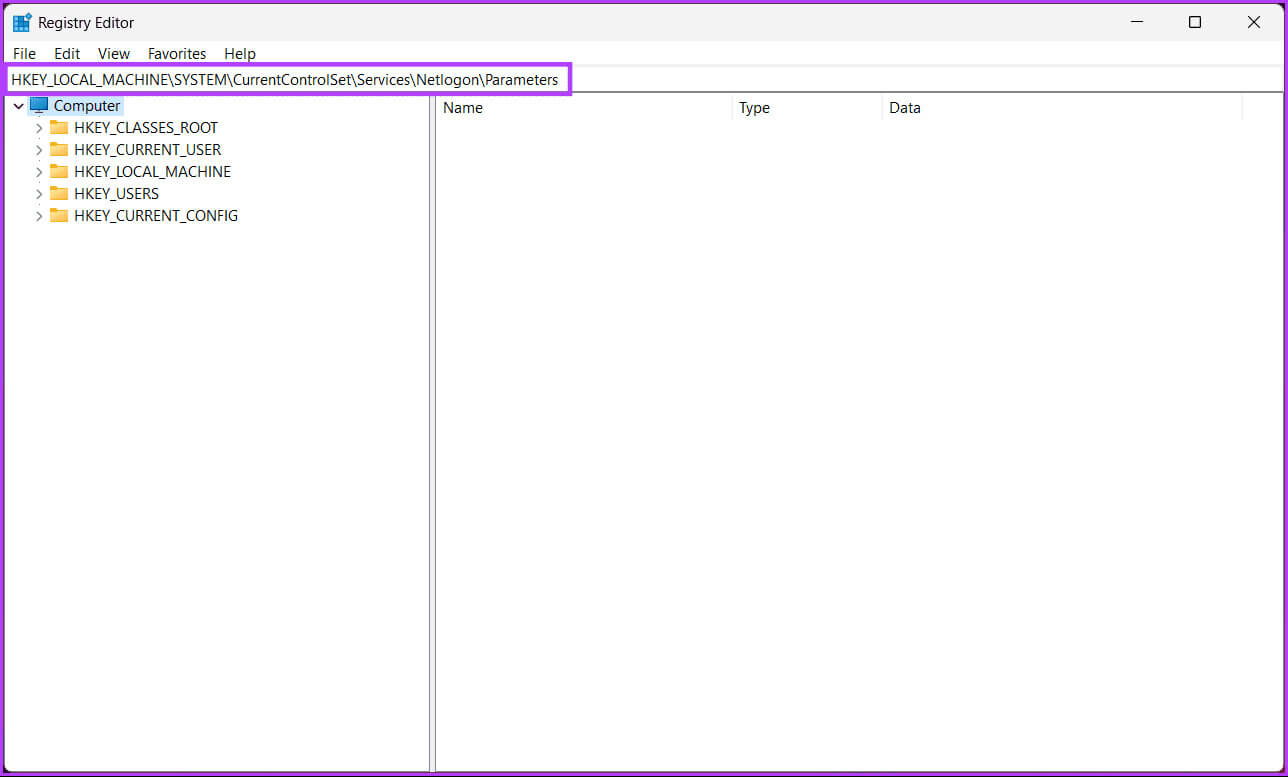Image resolution: width=1288 pixels, height=777 pixels.
Task: Open the File menu
Action: coord(24,54)
